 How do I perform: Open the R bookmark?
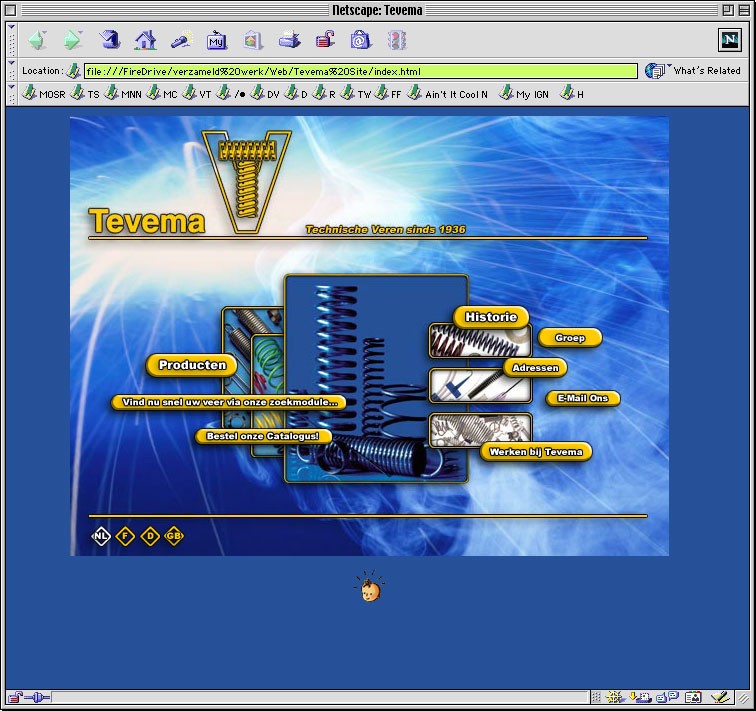324,94
